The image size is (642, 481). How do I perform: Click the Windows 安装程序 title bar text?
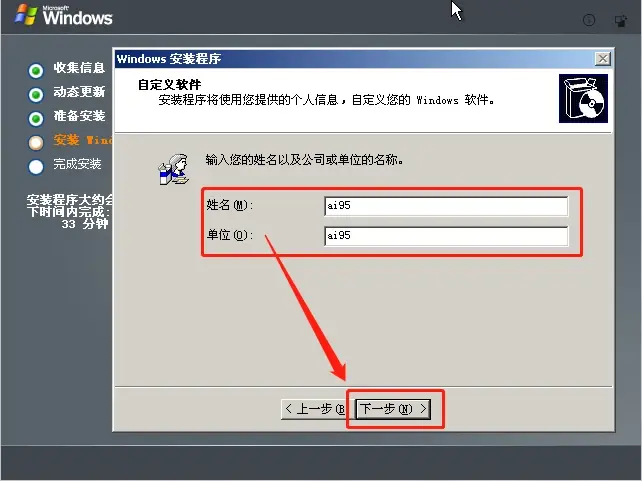click(169, 59)
